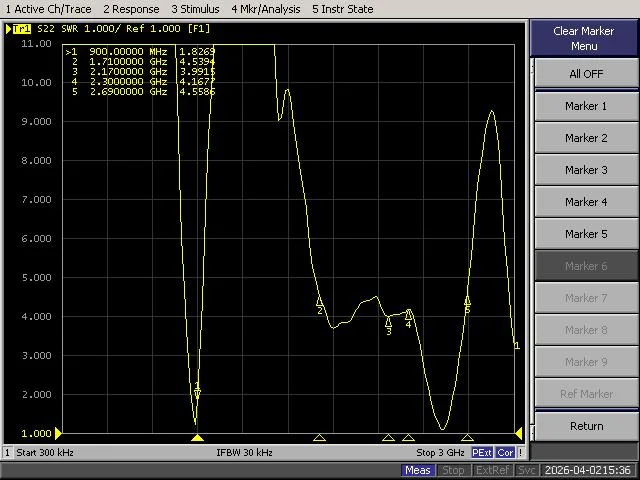Clear Marker 2 softkey

586,138
